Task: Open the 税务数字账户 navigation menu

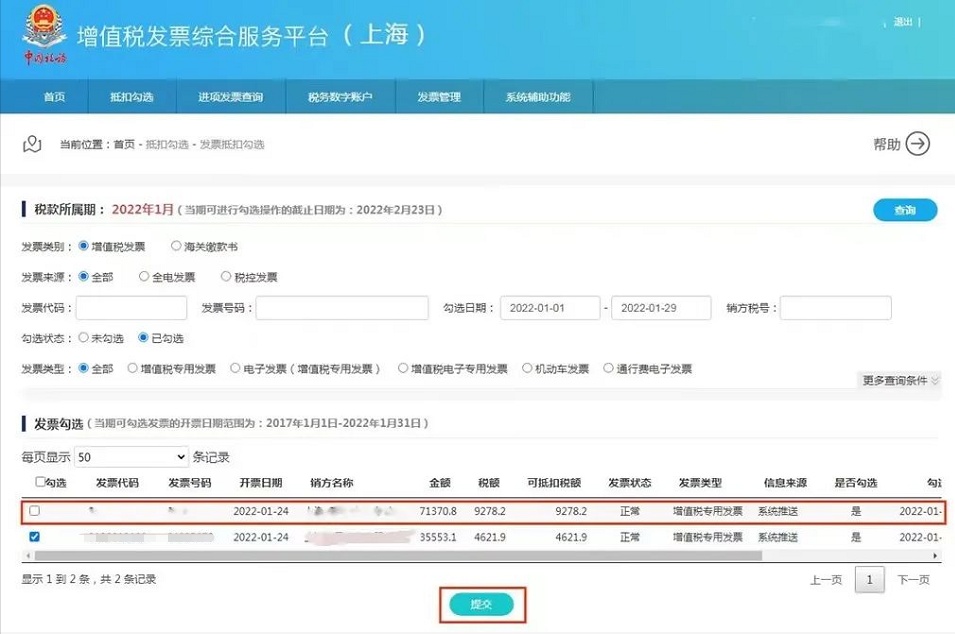Action: pos(340,97)
